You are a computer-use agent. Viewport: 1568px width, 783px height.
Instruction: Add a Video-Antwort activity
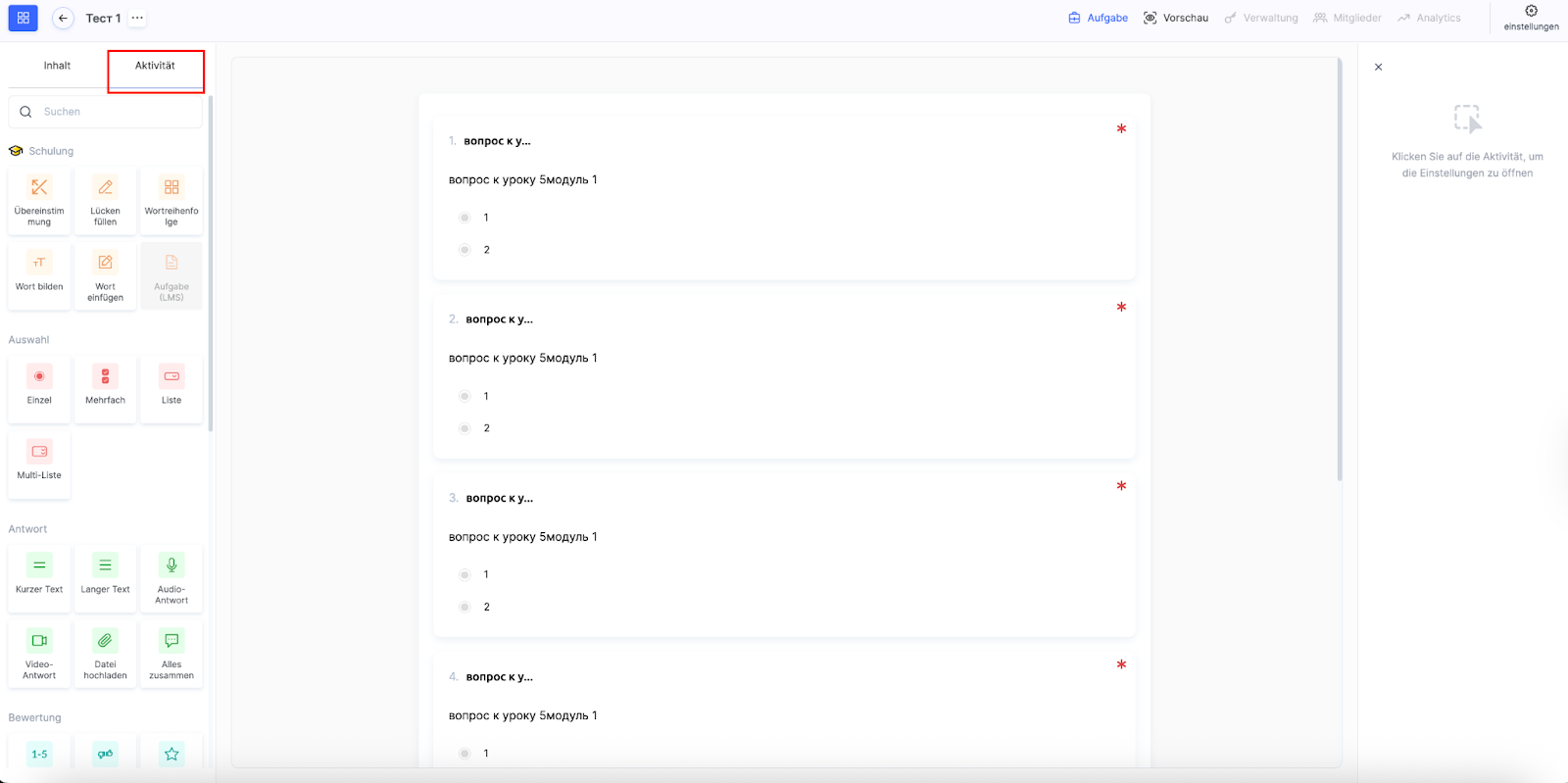[39, 654]
